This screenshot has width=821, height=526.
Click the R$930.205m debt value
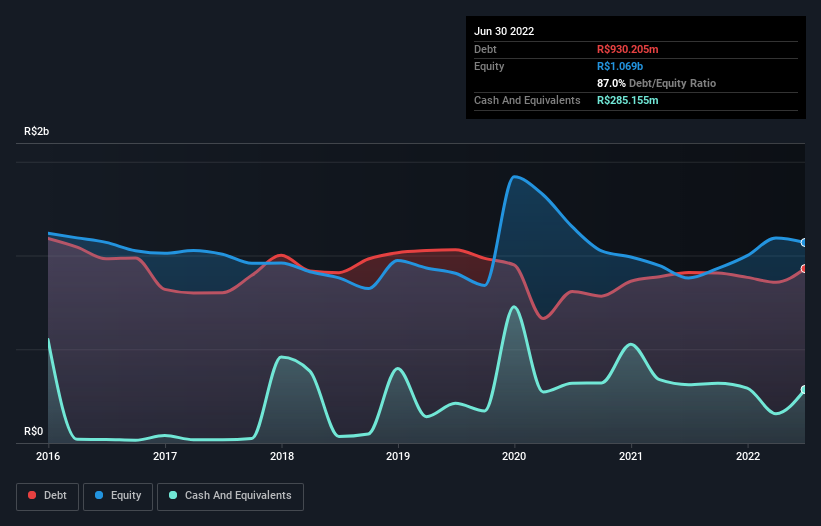pyautogui.click(x=628, y=49)
